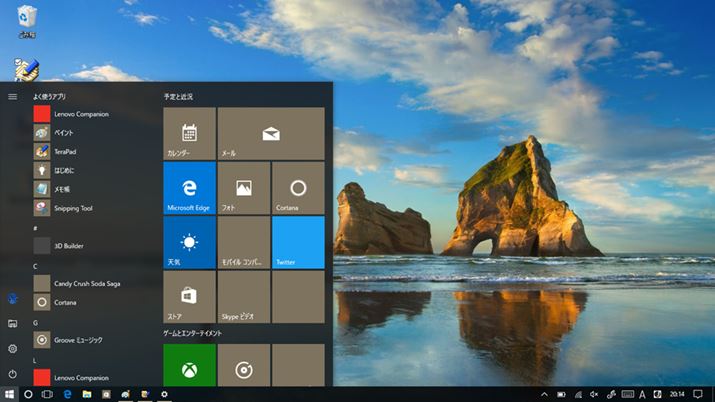
Task: Open the Photos (フォト) tile
Action: (x=243, y=188)
